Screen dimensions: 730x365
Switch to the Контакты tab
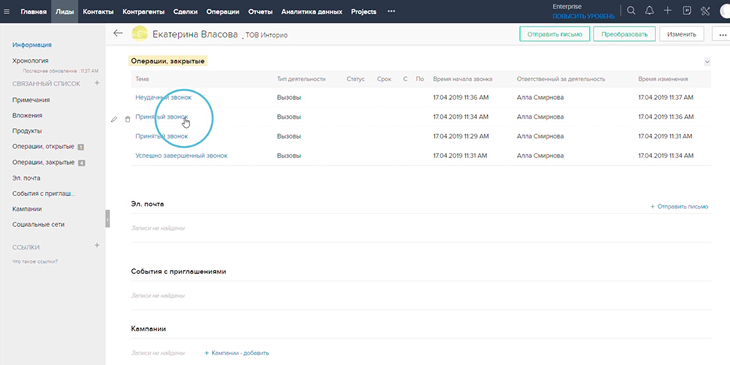tap(98, 12)
